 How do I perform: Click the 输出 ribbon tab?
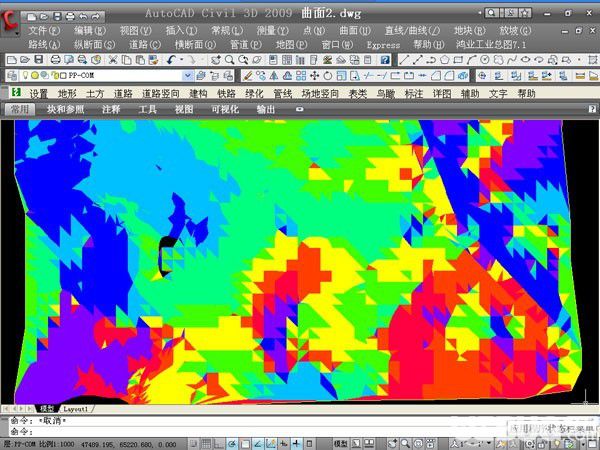click(x=266, y=109)
